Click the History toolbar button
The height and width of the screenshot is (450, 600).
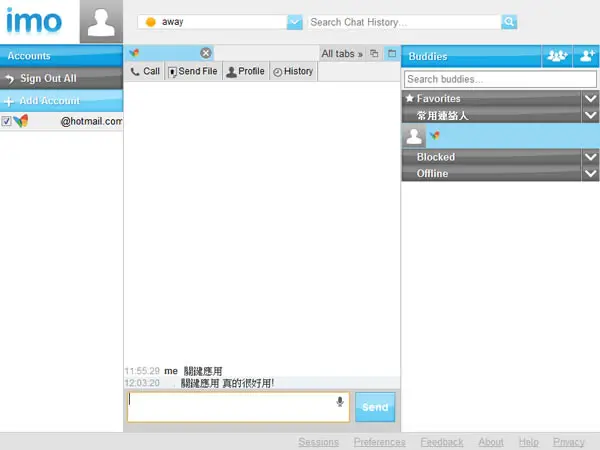[293, 71]
